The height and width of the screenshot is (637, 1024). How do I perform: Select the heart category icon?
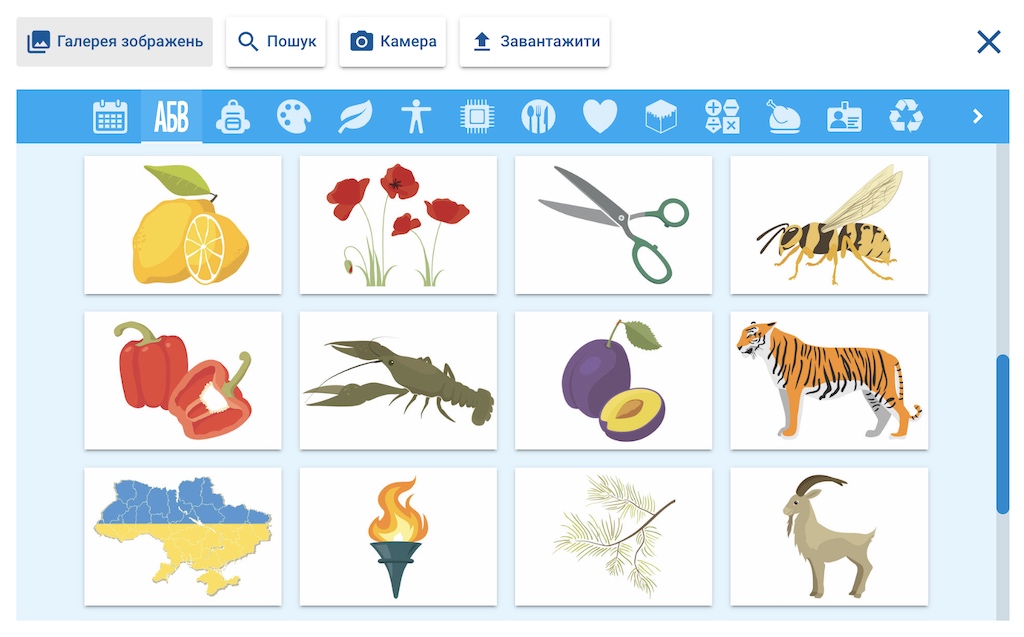pos(600,117)
